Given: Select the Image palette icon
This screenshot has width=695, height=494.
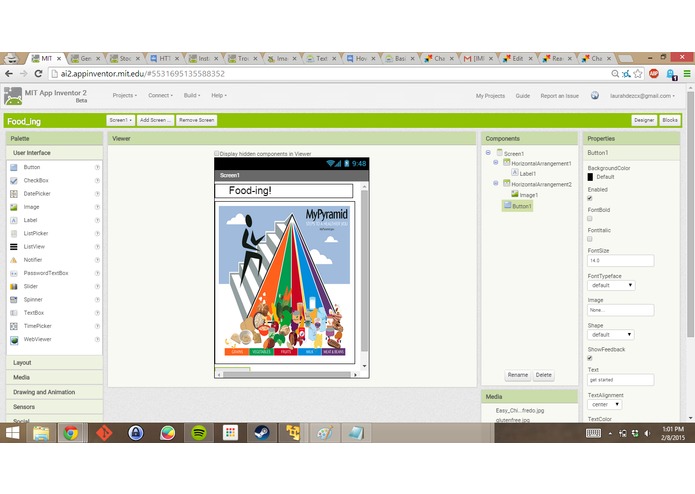Looking at the screenshot, I should coord(14,207).
